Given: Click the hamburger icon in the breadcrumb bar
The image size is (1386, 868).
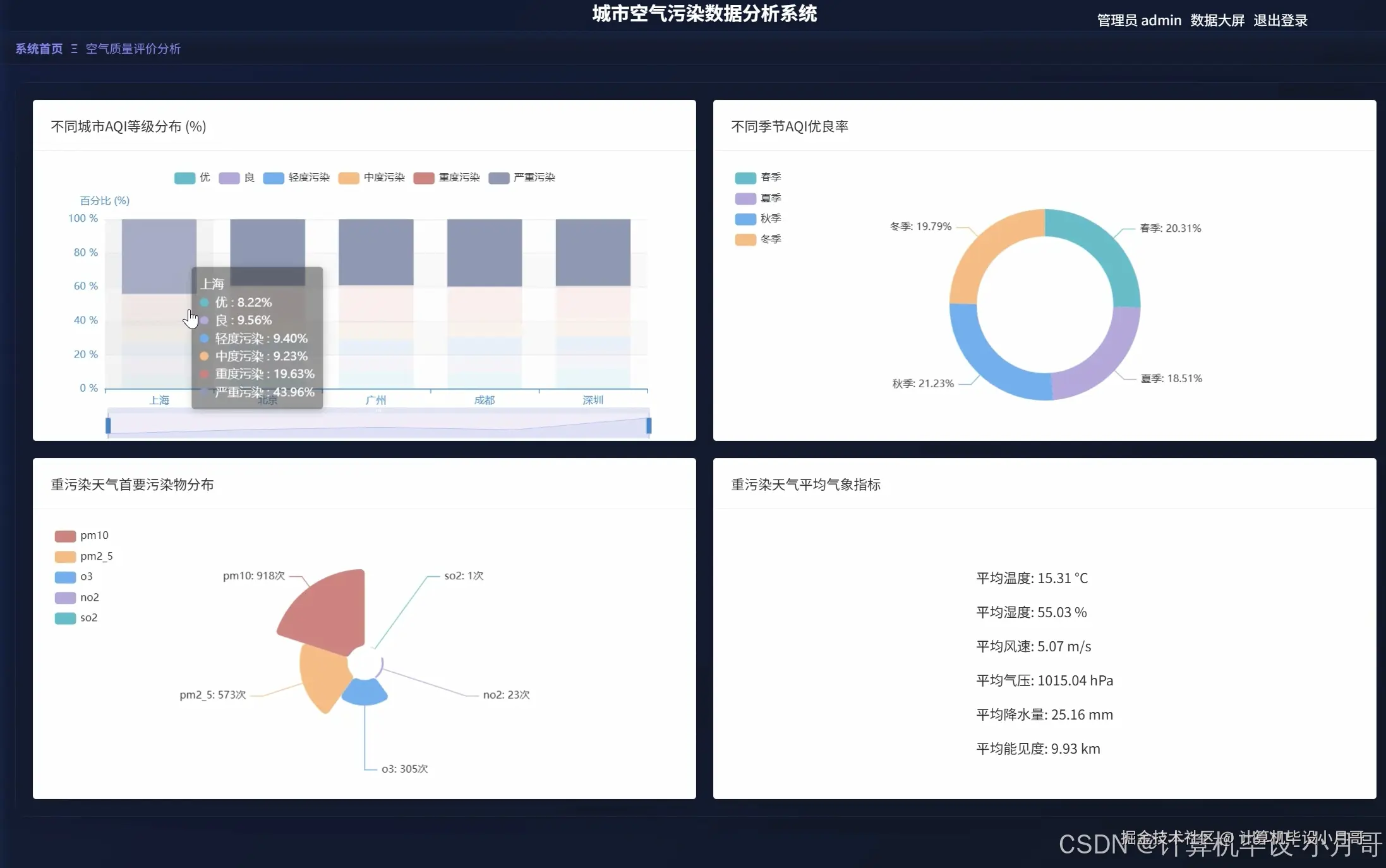Looking at the screenshot, I should (x=74, y=49).
